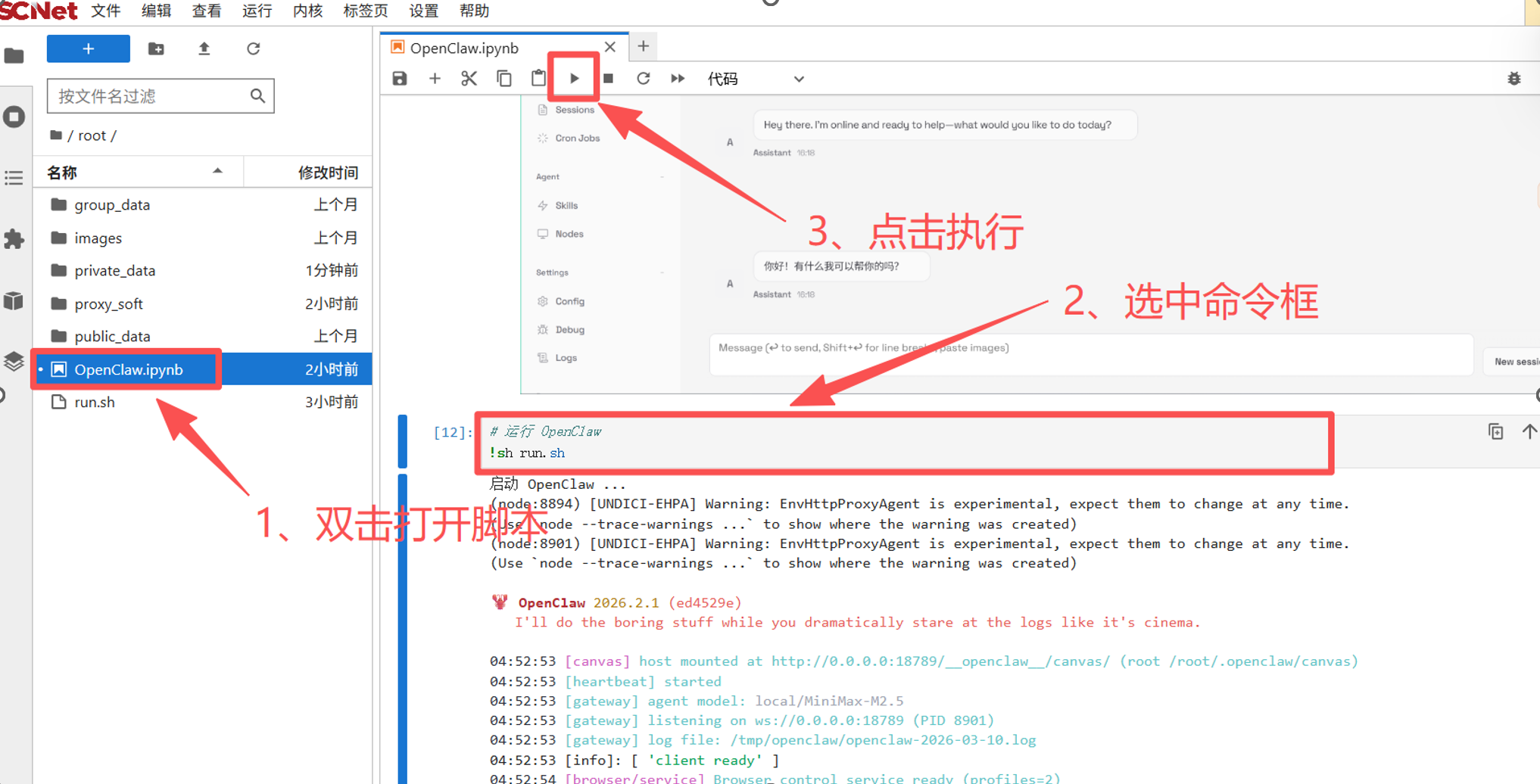Open the 运行 menu
This screenshot has width=1540, height=784.
click(257, 11)
